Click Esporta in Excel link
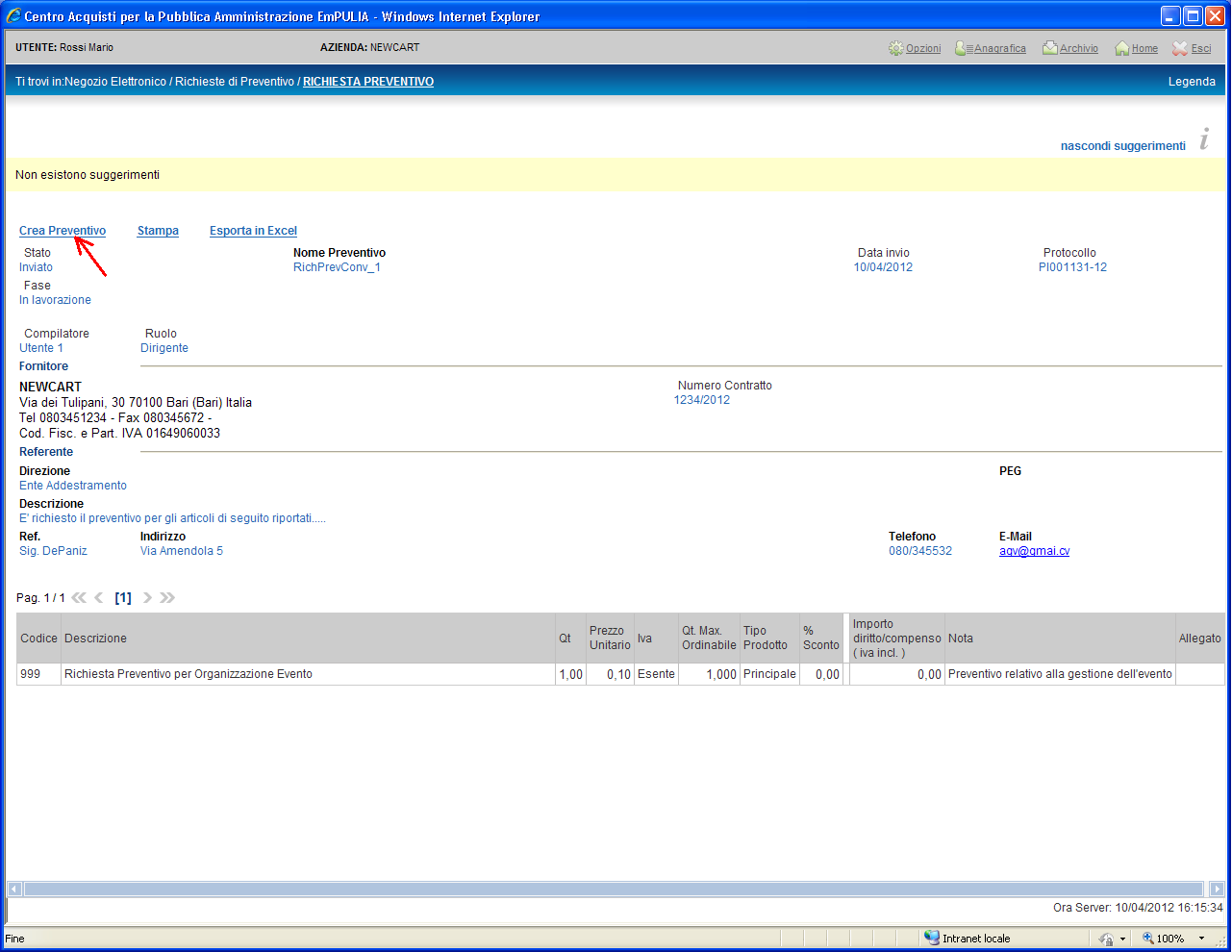Viewport: 1232px width, 952px height. [253, 231]
